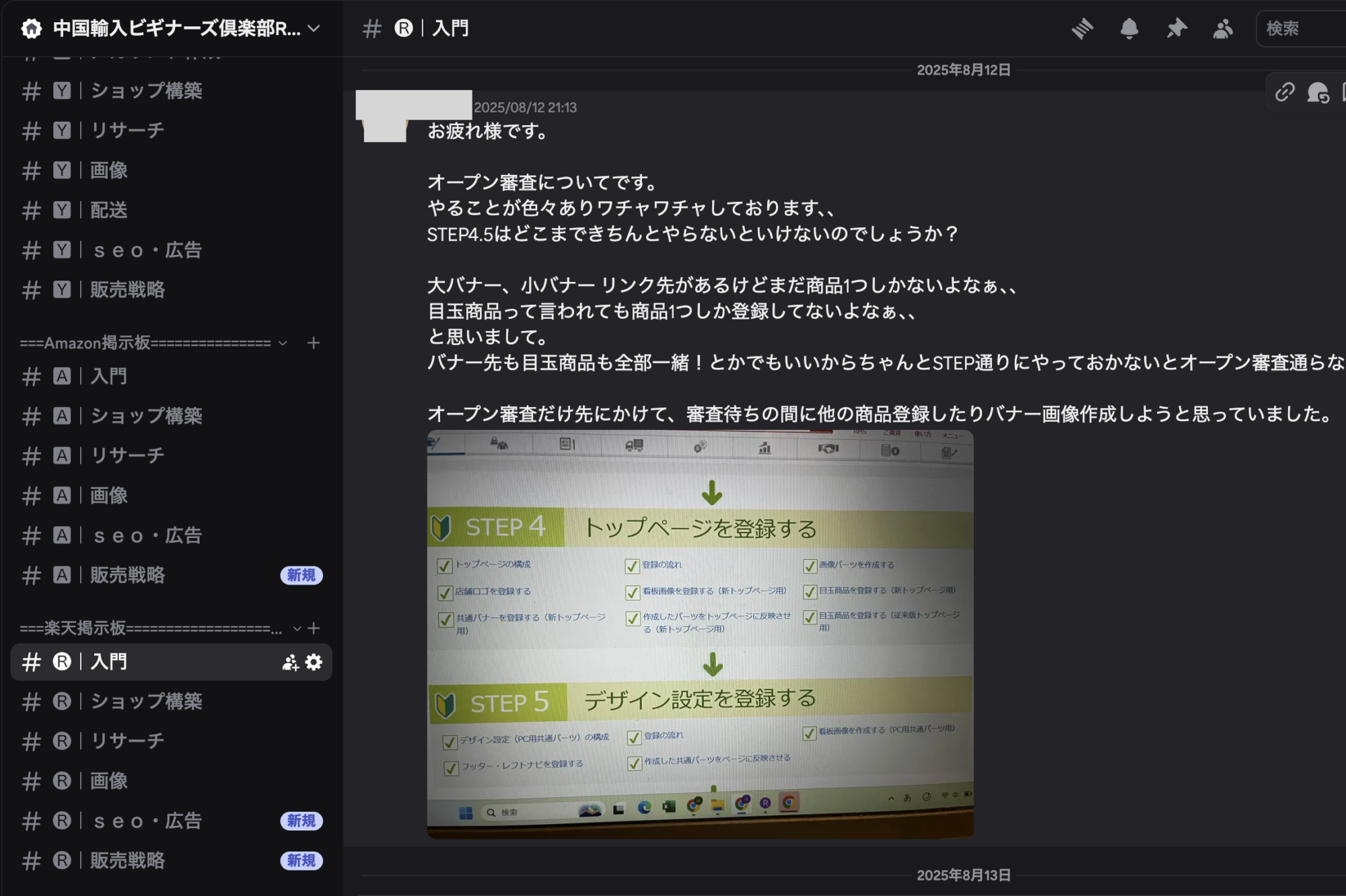Open the attached STEP 4 screenshot image
The width and height of the screenshot is (1346, 896).
(700, 634)
